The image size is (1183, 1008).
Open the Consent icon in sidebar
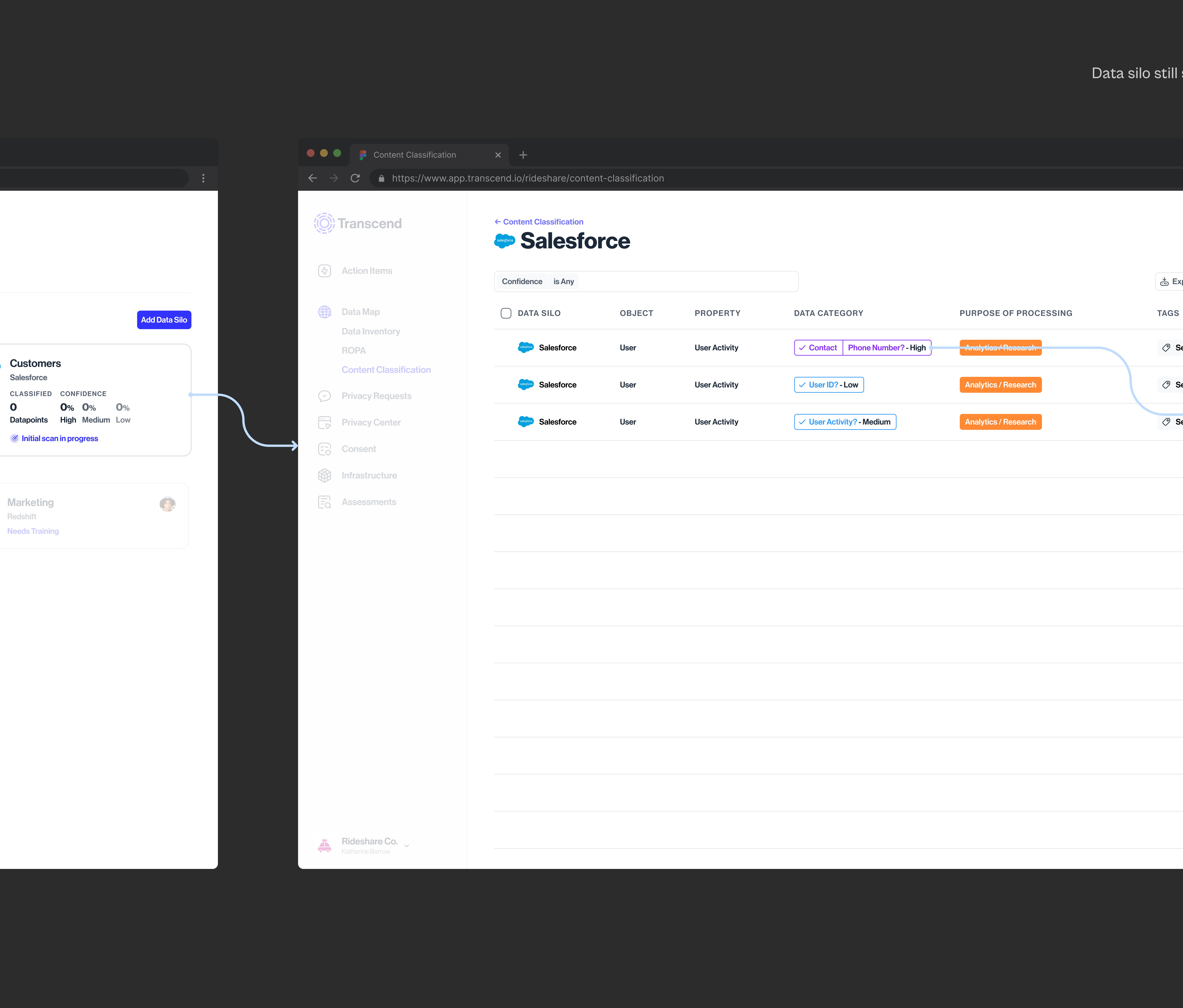pyautogui.click(x=324, y=449)
